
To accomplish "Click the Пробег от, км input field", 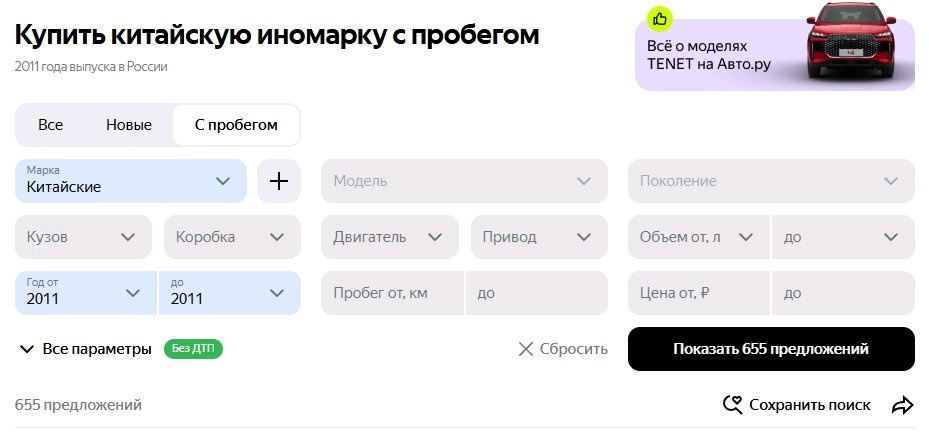I will click(392, 293).
